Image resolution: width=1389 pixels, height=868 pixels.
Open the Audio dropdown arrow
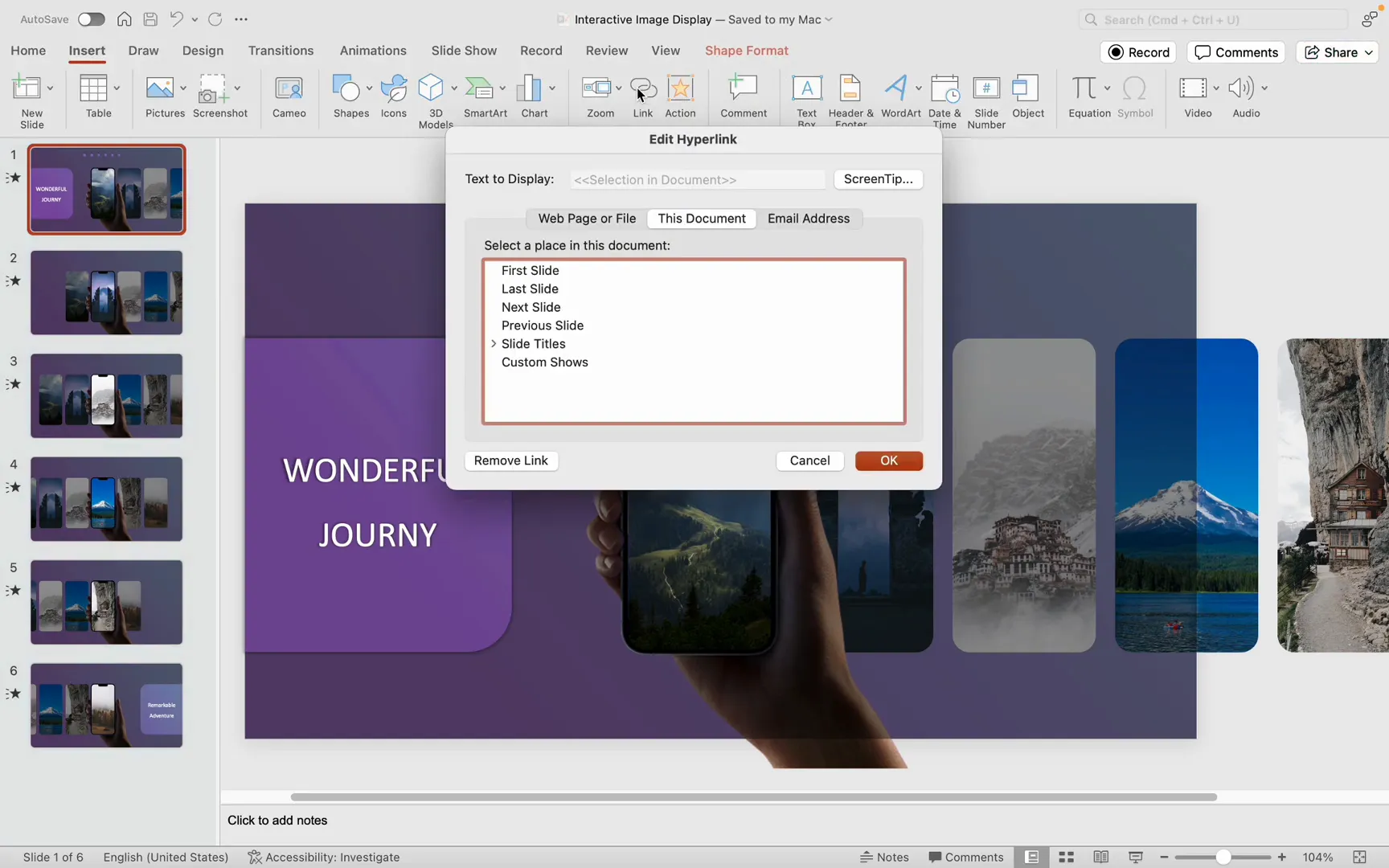coord(1264,88)
